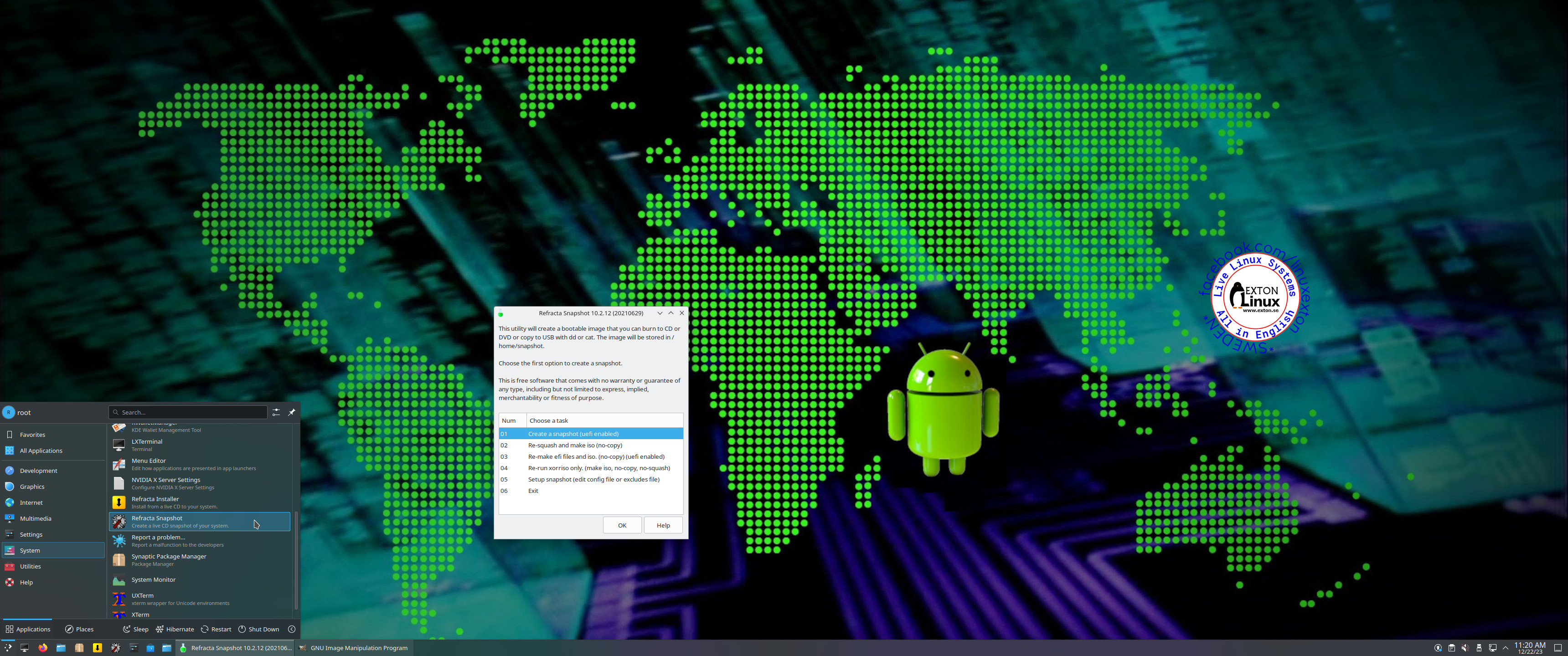Screen dimensions: 1568x656
Task: Open the USB removable devices tray icon
Action: point(1479,647)
